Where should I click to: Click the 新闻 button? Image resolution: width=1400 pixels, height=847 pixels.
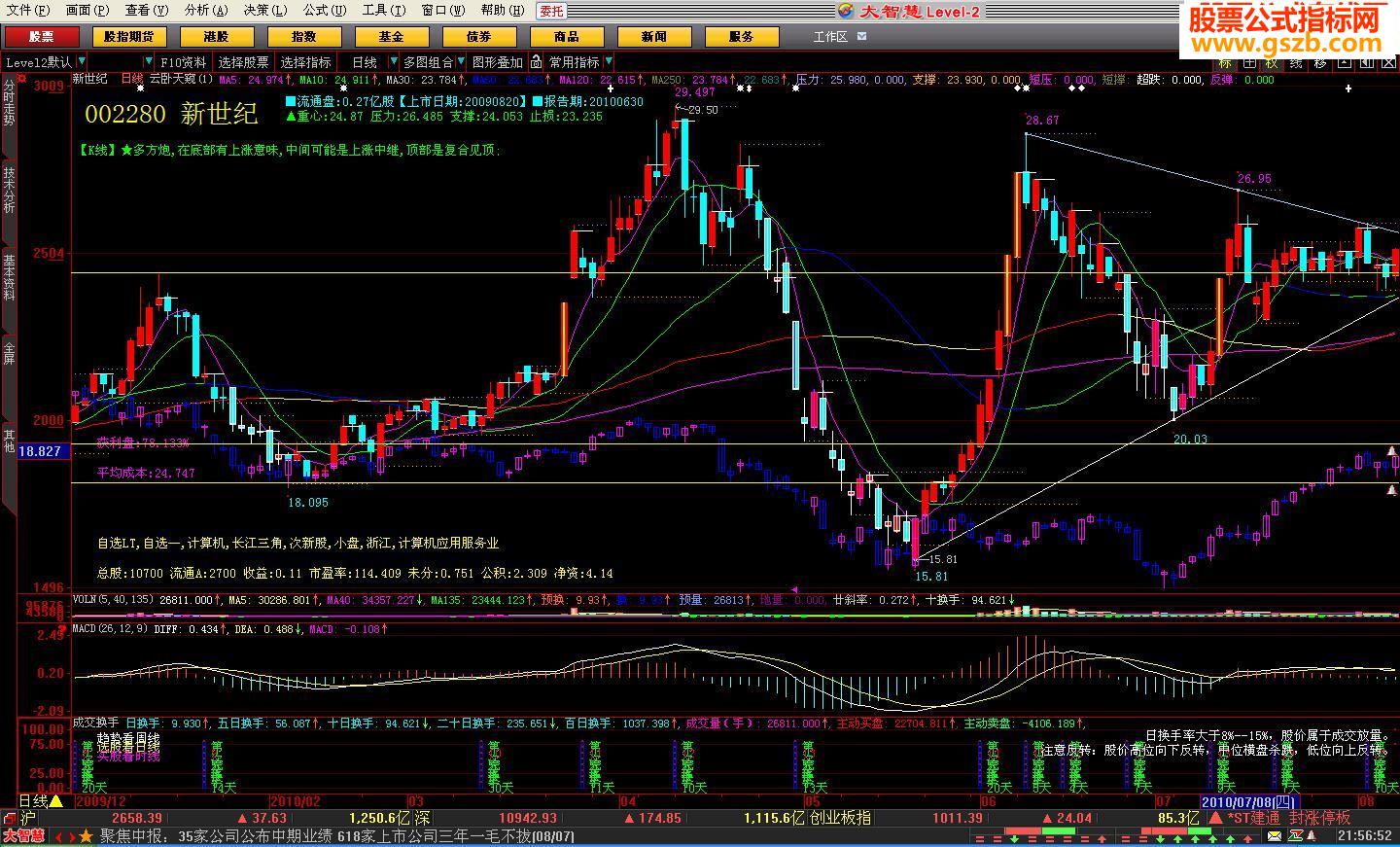point(654,37)
